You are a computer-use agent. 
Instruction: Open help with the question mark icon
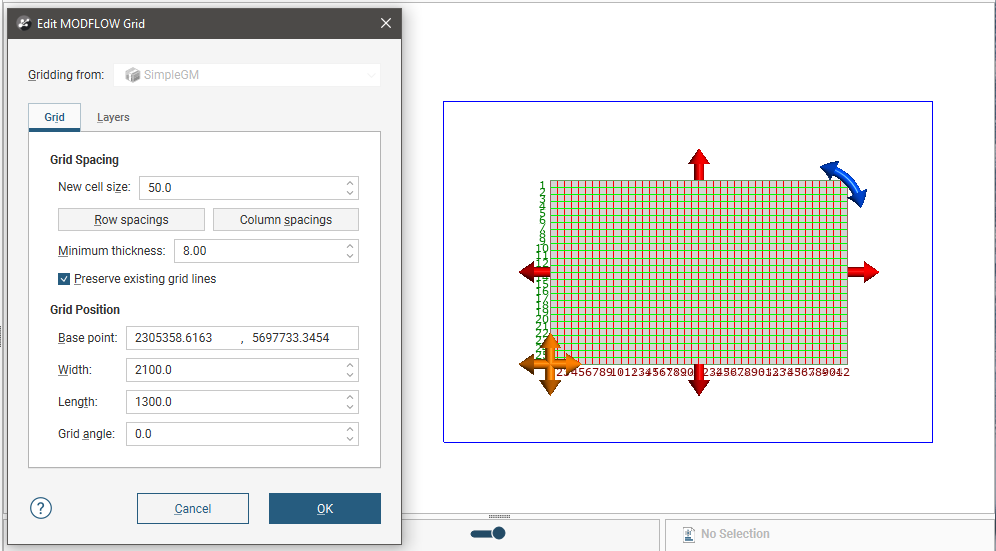(x=41, y=508)
